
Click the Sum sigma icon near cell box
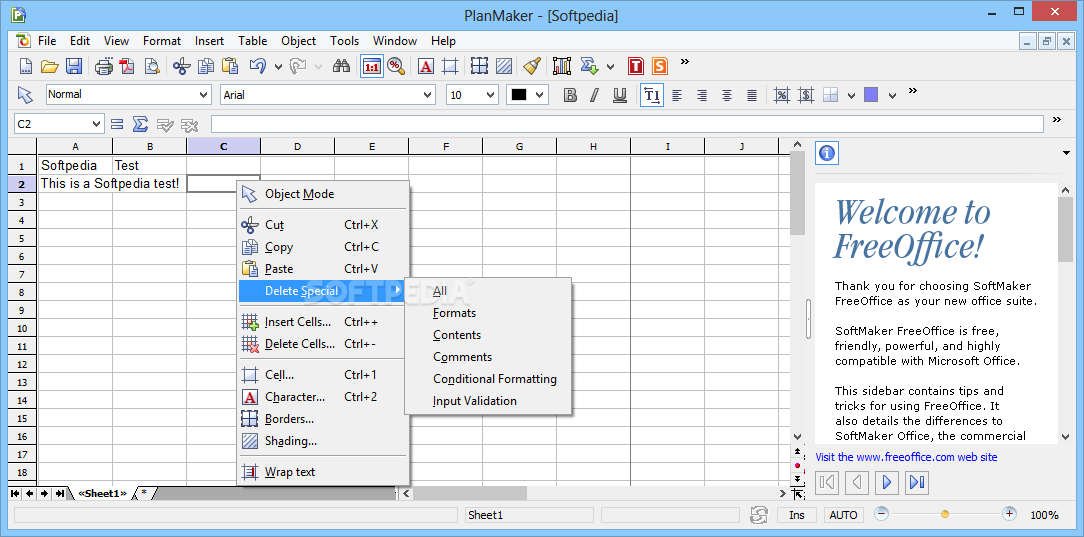point(140,124)
